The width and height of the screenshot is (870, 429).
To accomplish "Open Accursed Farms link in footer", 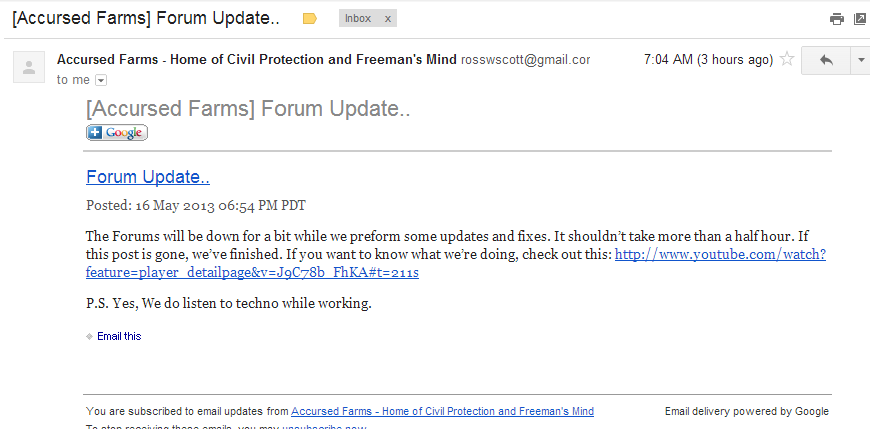I will pos(442,411).
